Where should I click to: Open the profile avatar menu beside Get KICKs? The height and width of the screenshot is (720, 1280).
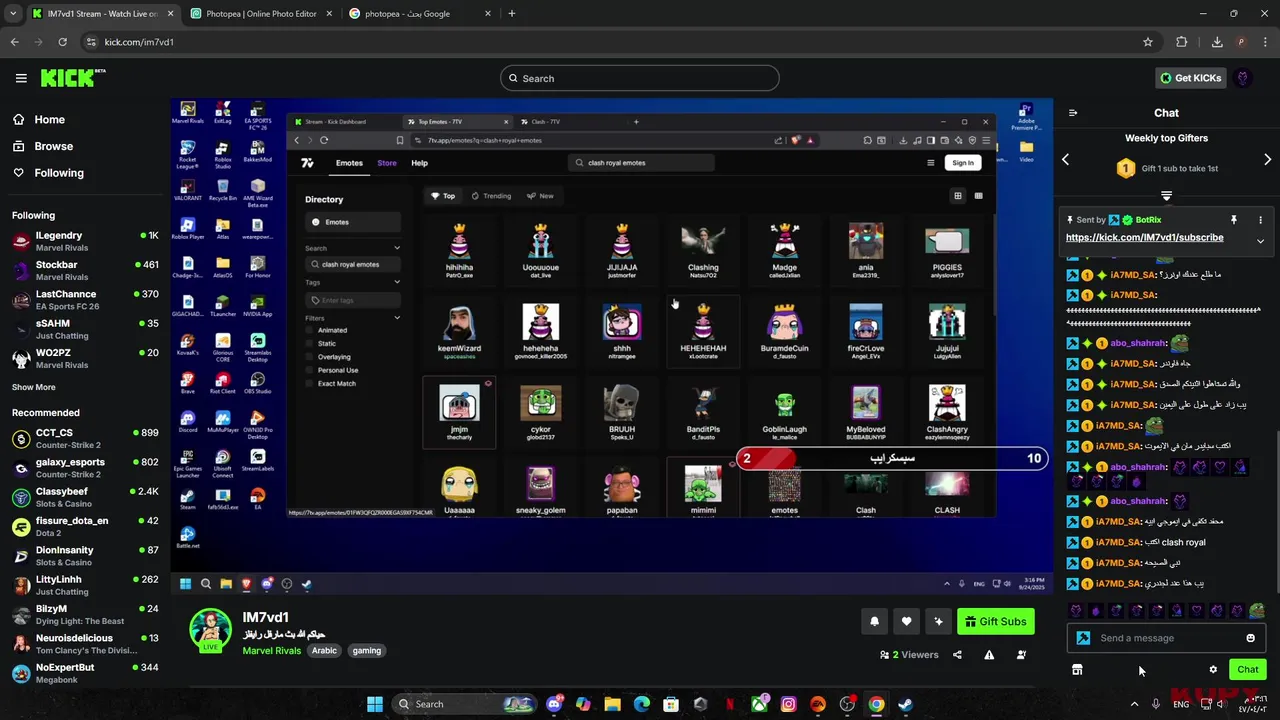1243,78
